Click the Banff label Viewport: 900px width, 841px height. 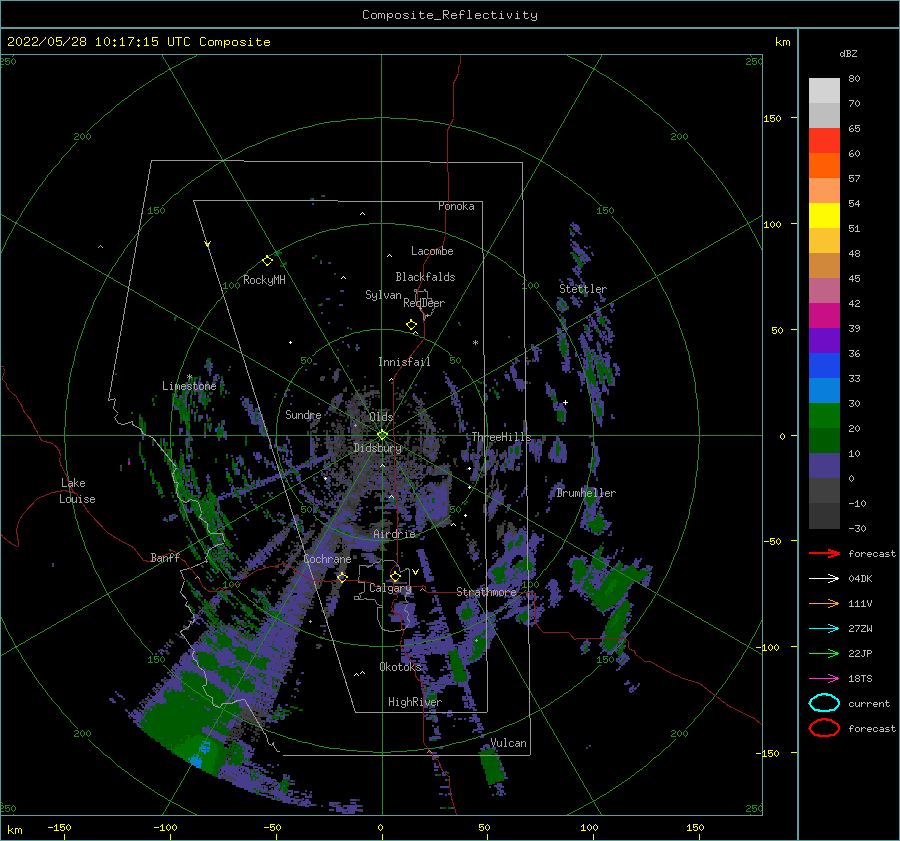[x=165, y=557]
